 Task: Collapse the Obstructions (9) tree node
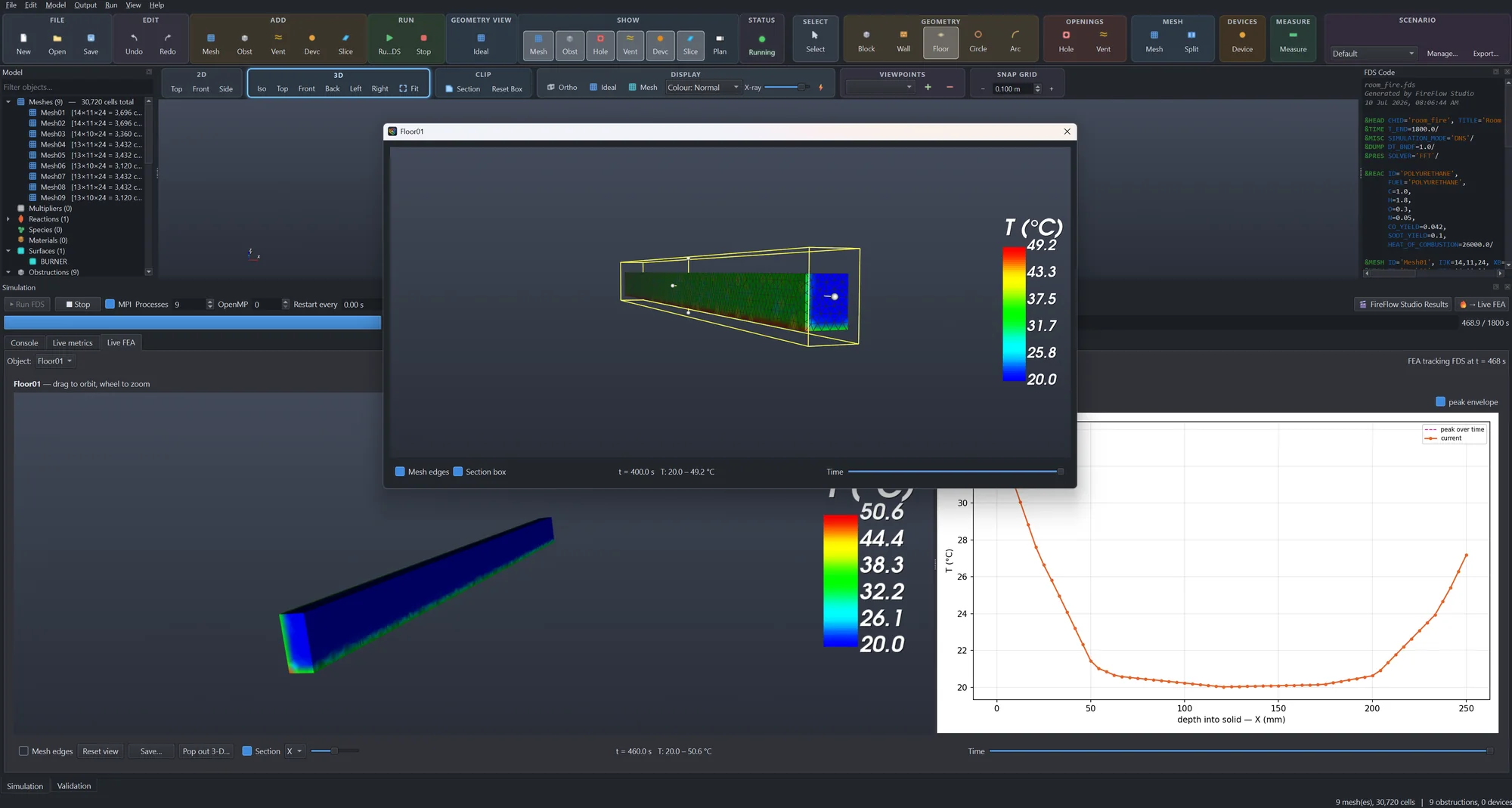[8, 272]
